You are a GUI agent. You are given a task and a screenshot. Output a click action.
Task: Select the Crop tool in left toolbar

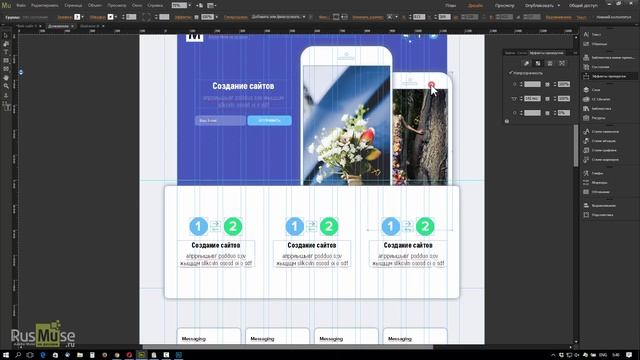pyautogui.click(x=6, y=44)
